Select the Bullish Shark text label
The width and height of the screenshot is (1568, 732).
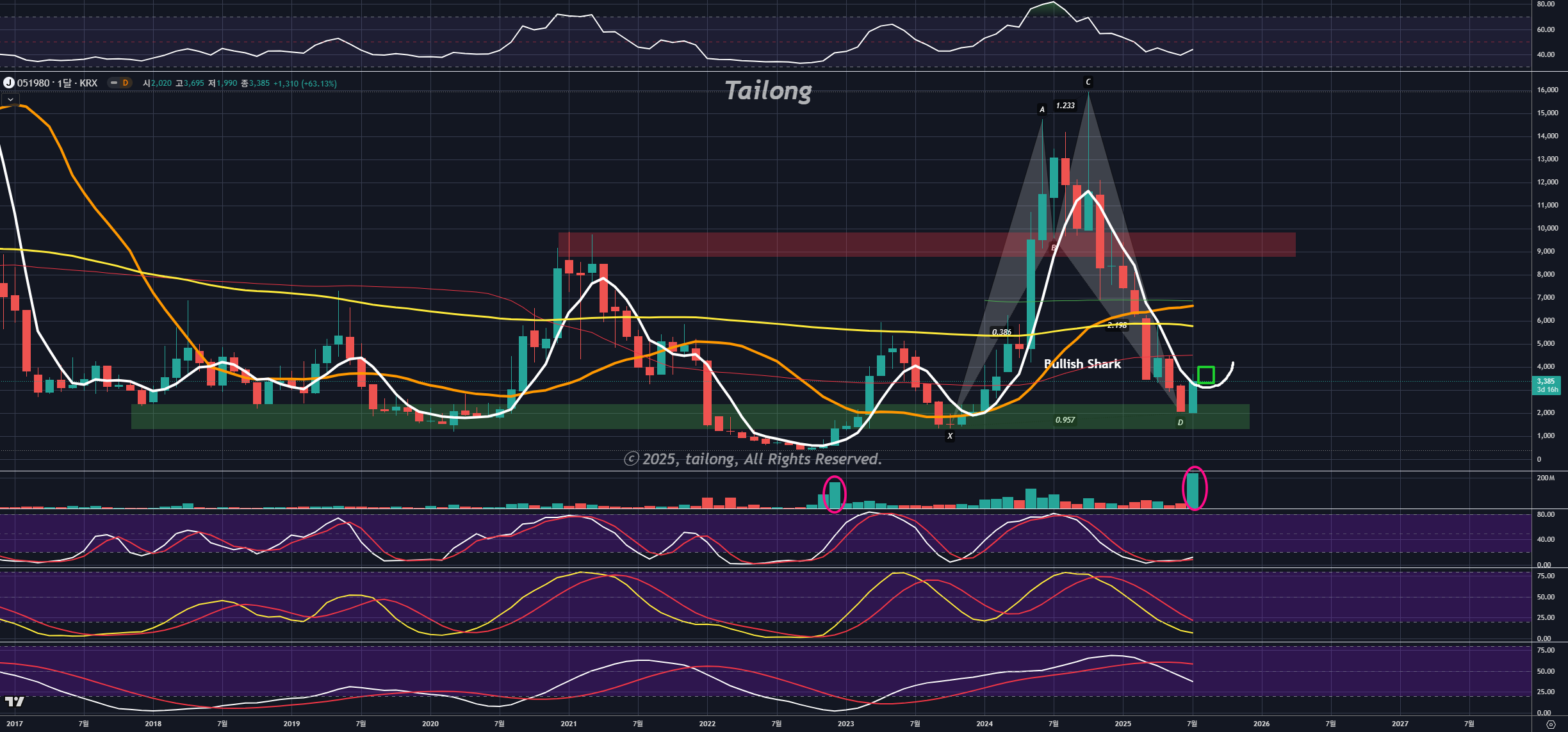(1082, 364)
